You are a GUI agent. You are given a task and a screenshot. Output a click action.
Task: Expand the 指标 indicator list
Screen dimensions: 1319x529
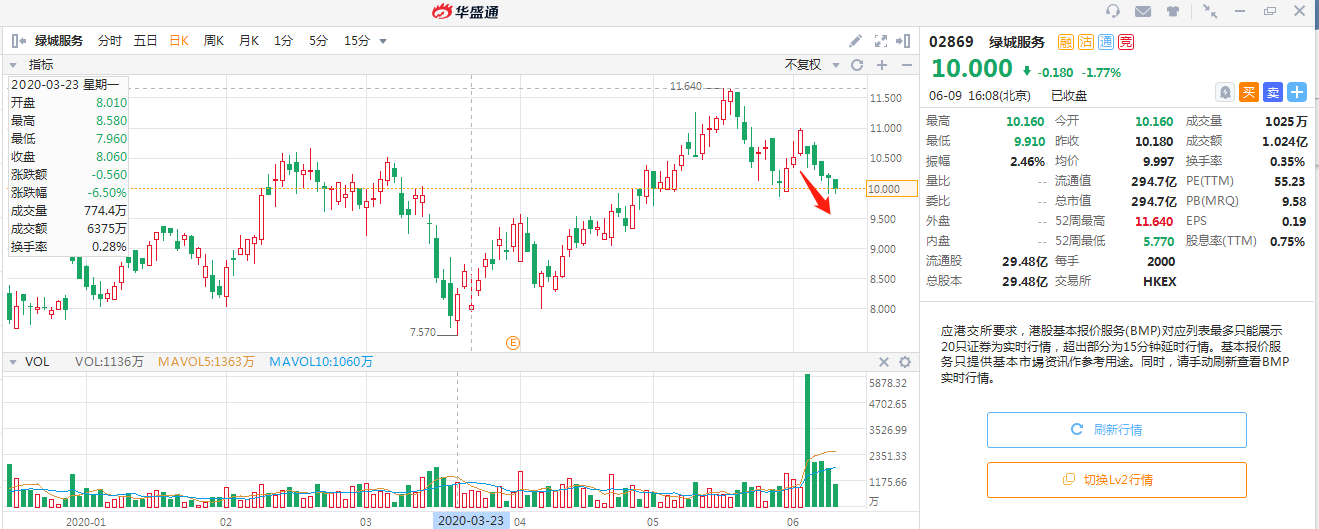(15, 65)
